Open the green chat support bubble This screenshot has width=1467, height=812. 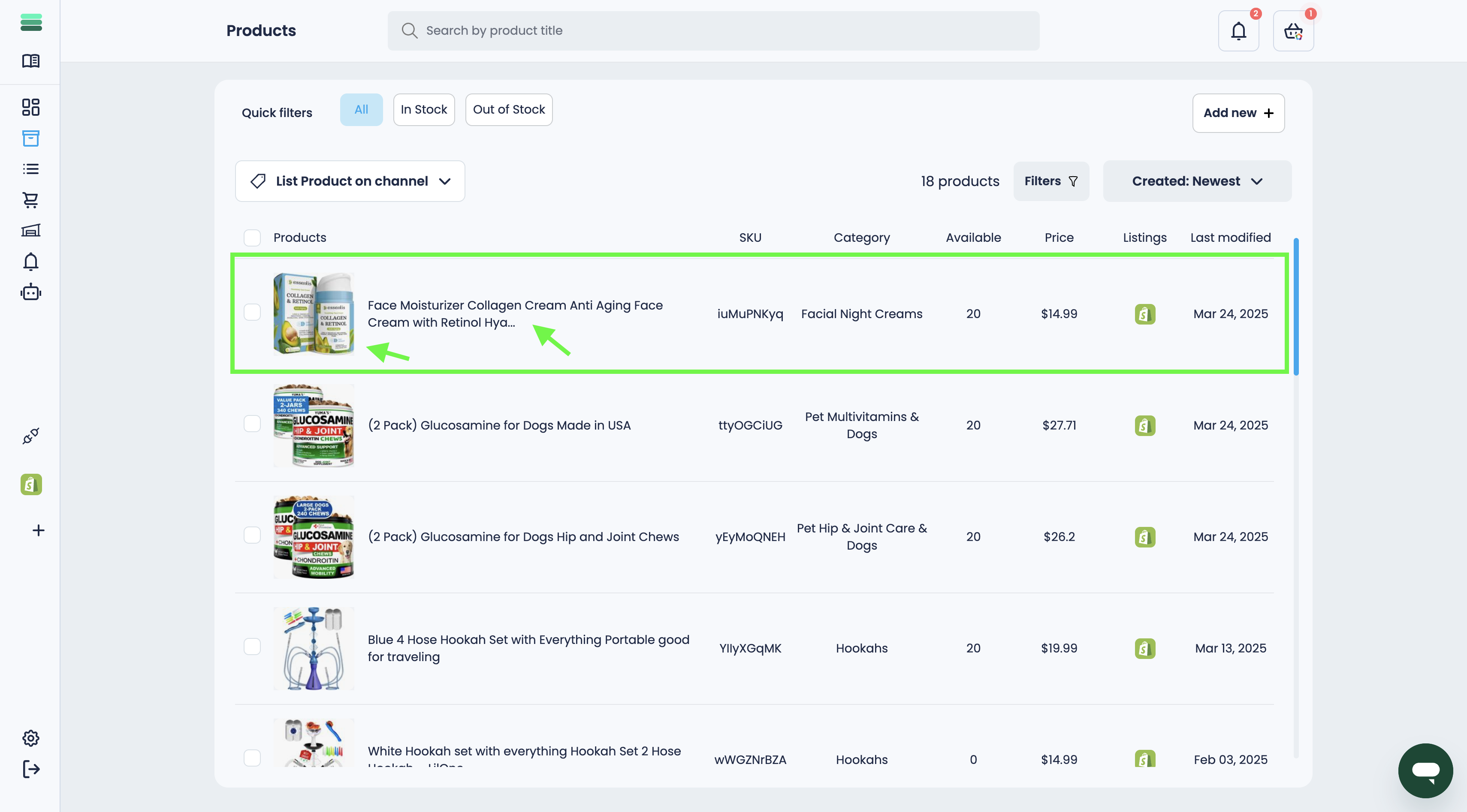click(x=1425, y=770)
